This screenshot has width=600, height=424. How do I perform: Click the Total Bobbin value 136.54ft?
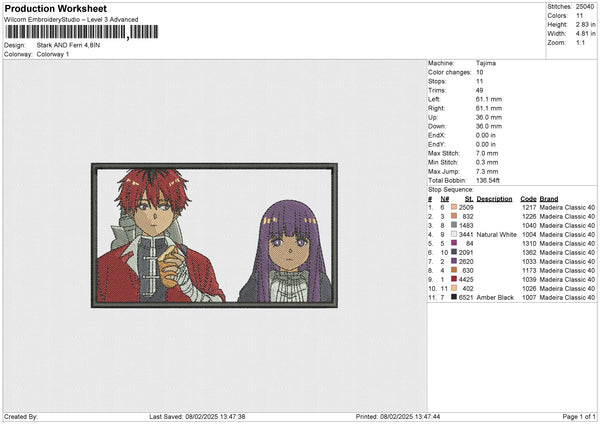pyautogui.click(x=488, y=180)
